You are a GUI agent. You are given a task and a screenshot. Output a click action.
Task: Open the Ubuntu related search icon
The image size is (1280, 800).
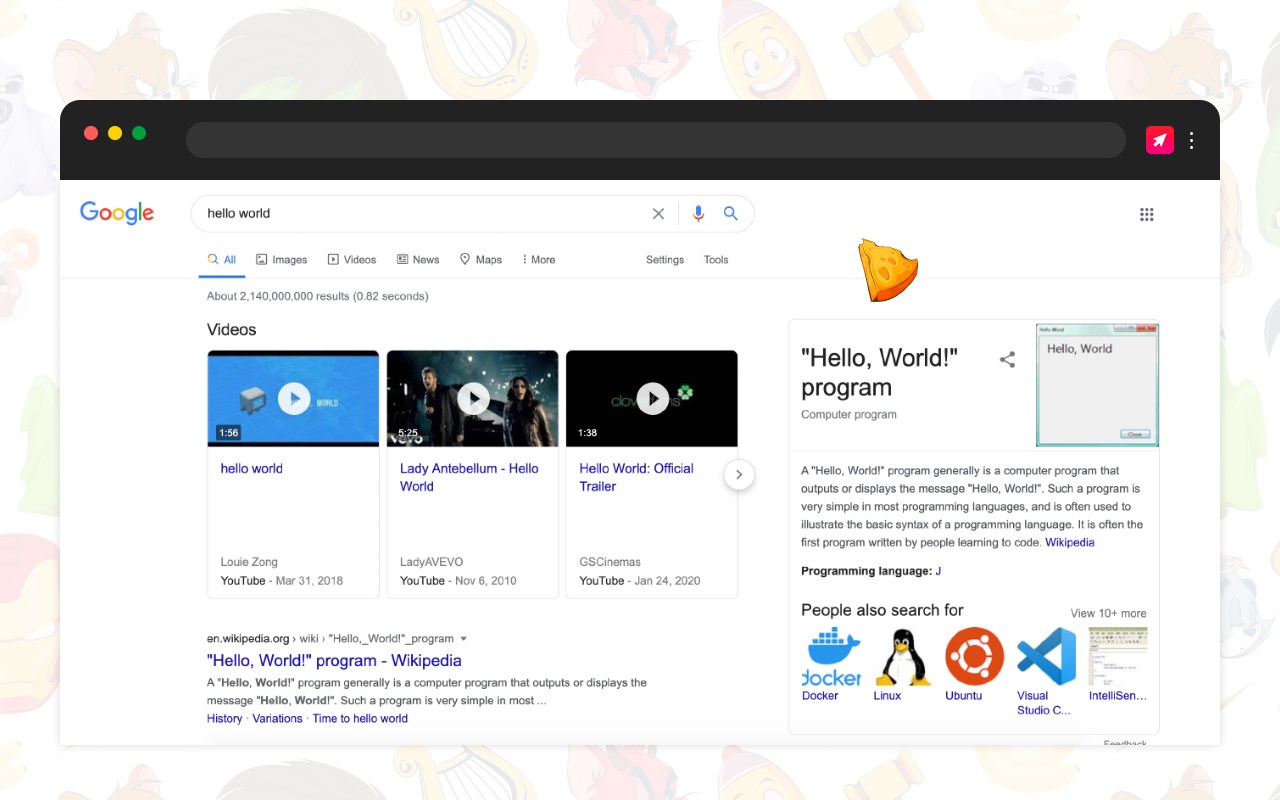[x=975, y=656]
